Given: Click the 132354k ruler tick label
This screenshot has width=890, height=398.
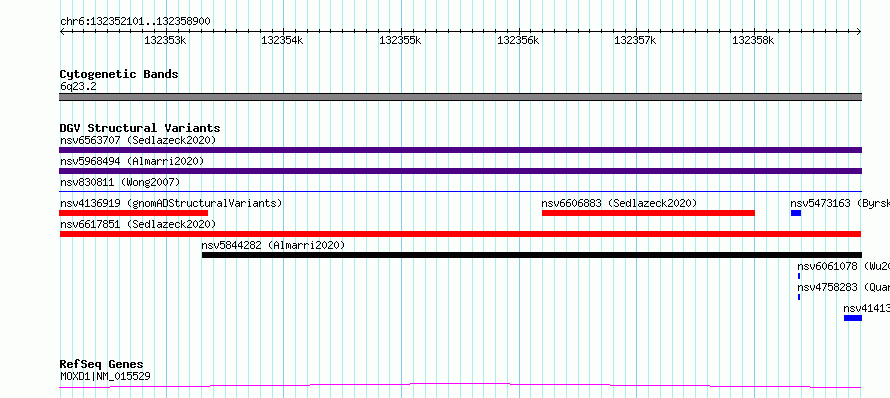Looking at the screenshot, I should coord(282,40).
